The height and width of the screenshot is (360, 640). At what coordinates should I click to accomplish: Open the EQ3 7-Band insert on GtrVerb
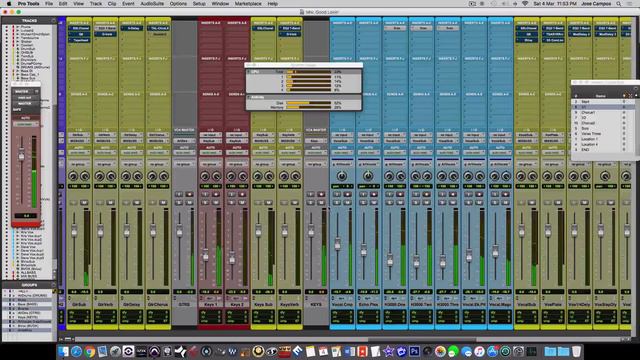coord(106,28)
